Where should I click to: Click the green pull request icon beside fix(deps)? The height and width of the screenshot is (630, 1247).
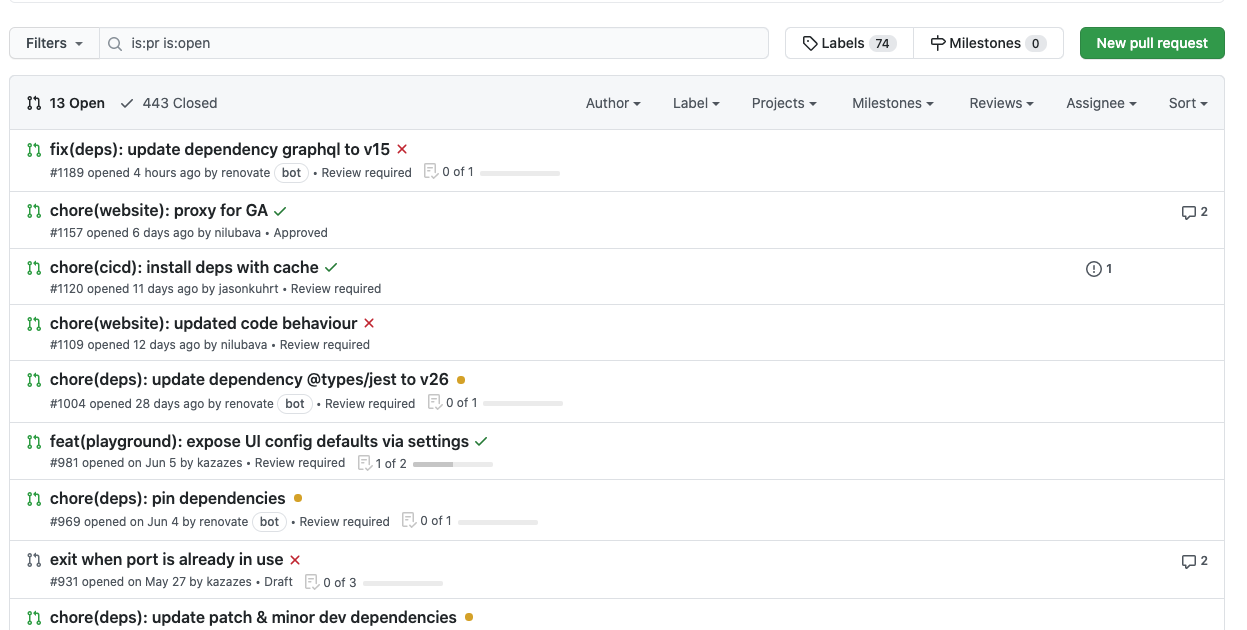tap(34, 148)
